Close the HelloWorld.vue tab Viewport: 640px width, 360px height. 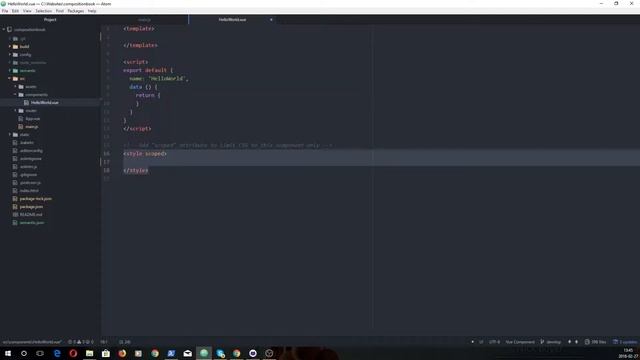[271, 20]
